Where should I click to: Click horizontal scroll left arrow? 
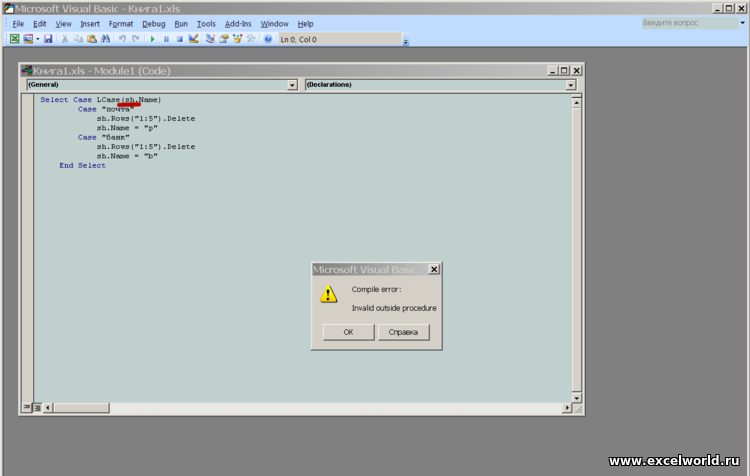(48, 408)
